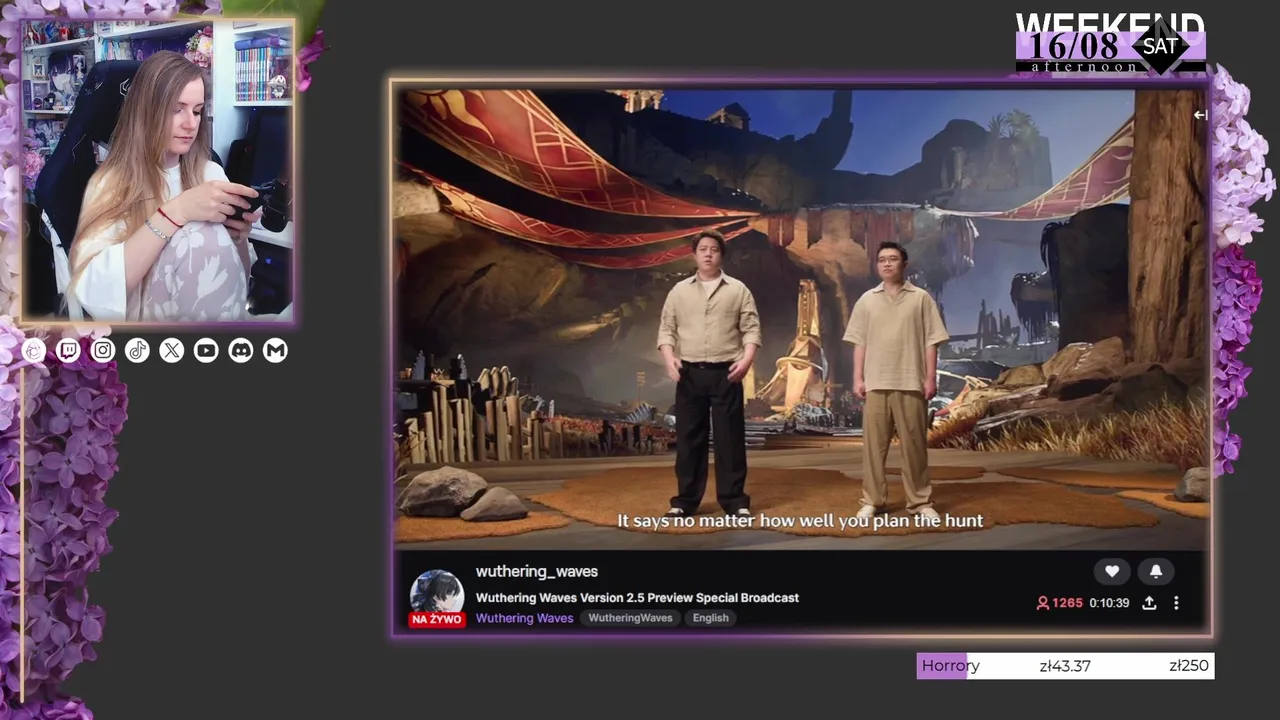Follow channel with the heart button

tap(1112, 571)
